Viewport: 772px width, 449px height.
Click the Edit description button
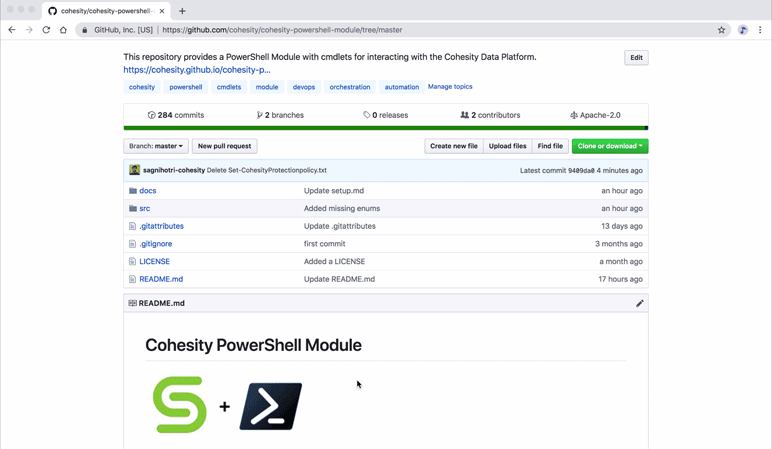pyautogui.click(x=636, y=58)
